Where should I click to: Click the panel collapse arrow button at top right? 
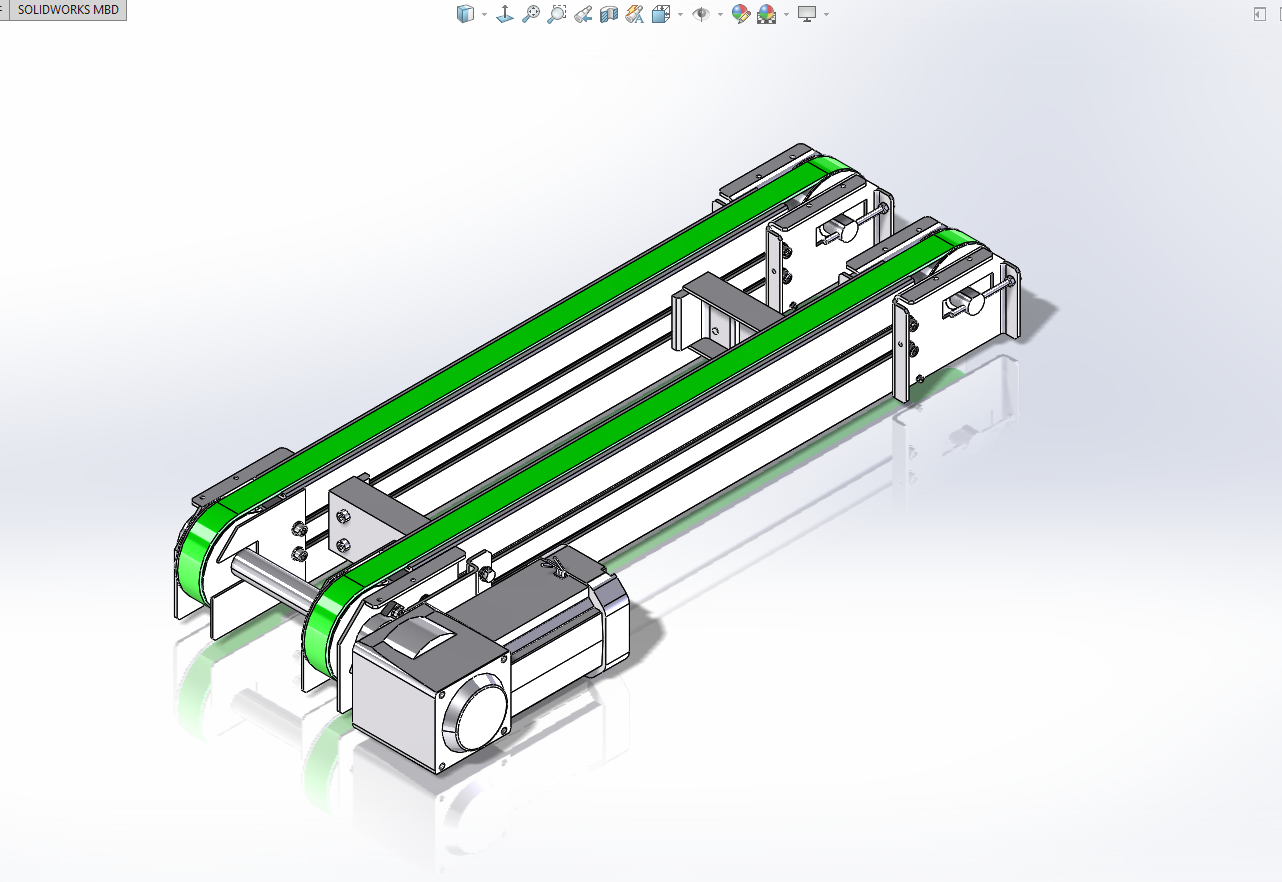1259,14
